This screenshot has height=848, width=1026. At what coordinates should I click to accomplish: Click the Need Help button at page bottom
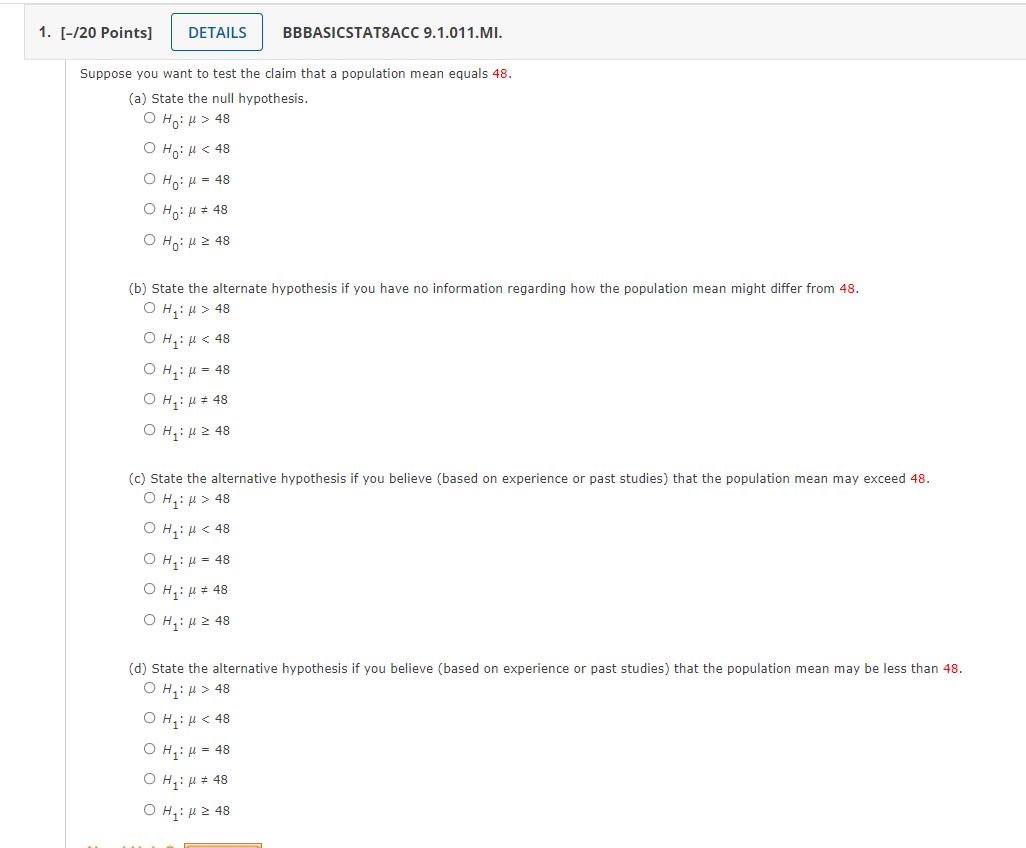coord(220,844)
